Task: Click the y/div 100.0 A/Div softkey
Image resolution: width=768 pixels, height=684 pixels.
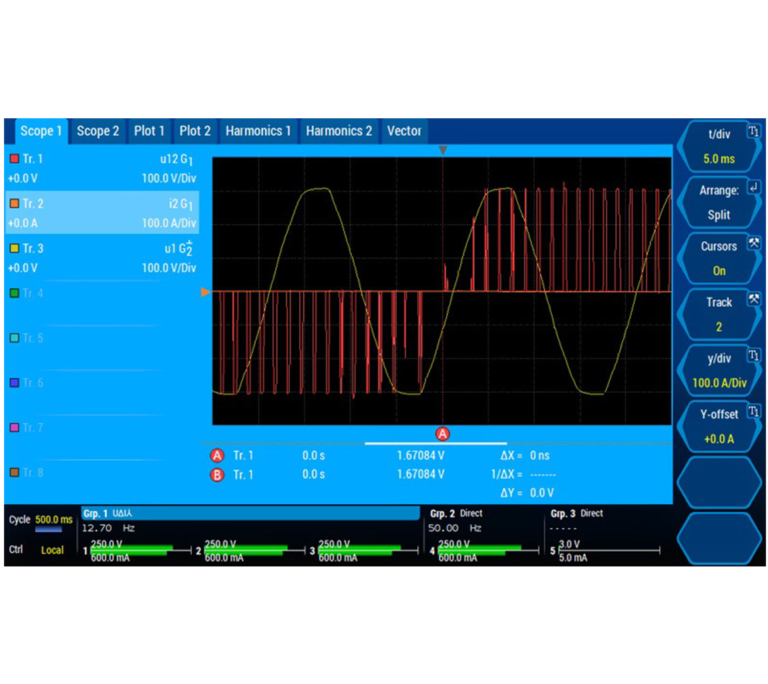Action: [719, 370]
